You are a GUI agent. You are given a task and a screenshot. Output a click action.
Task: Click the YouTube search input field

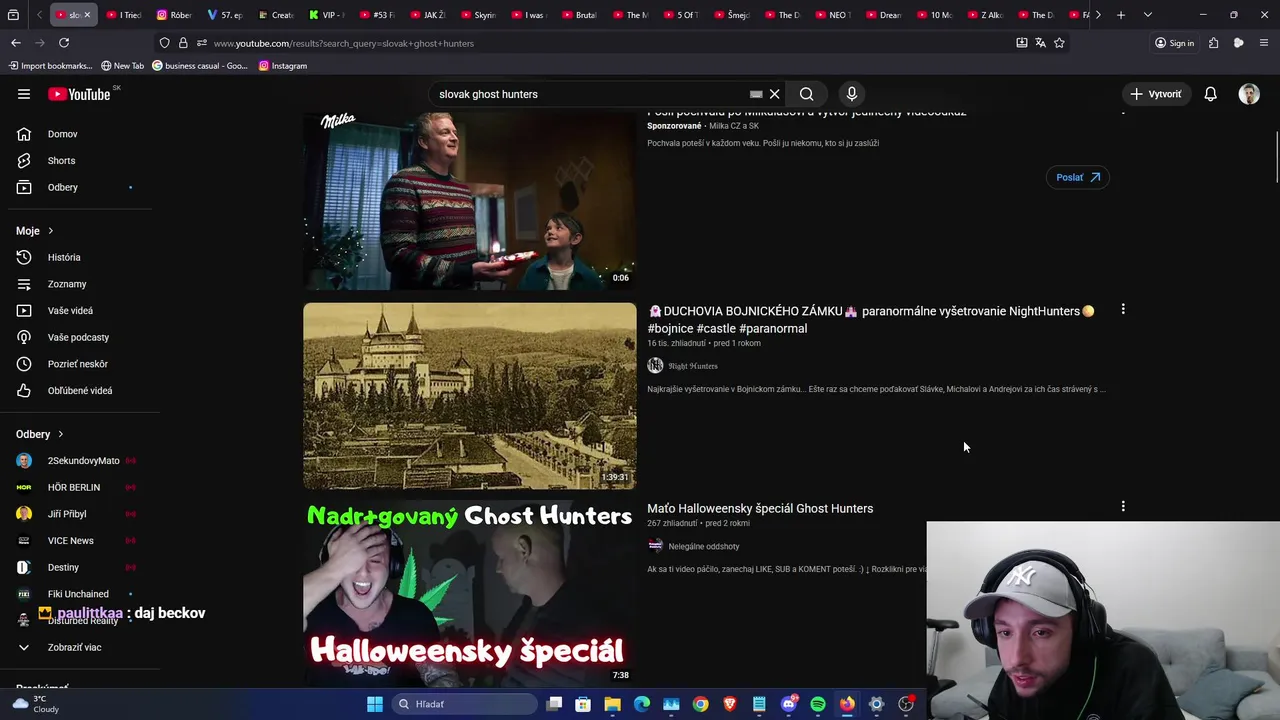tap(590, 94)
